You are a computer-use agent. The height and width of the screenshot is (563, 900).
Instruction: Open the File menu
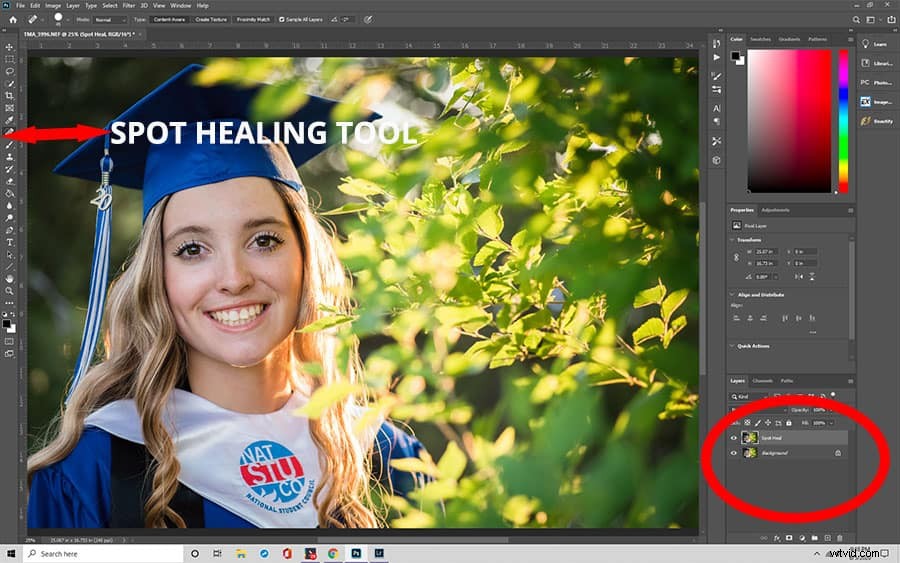20,5
